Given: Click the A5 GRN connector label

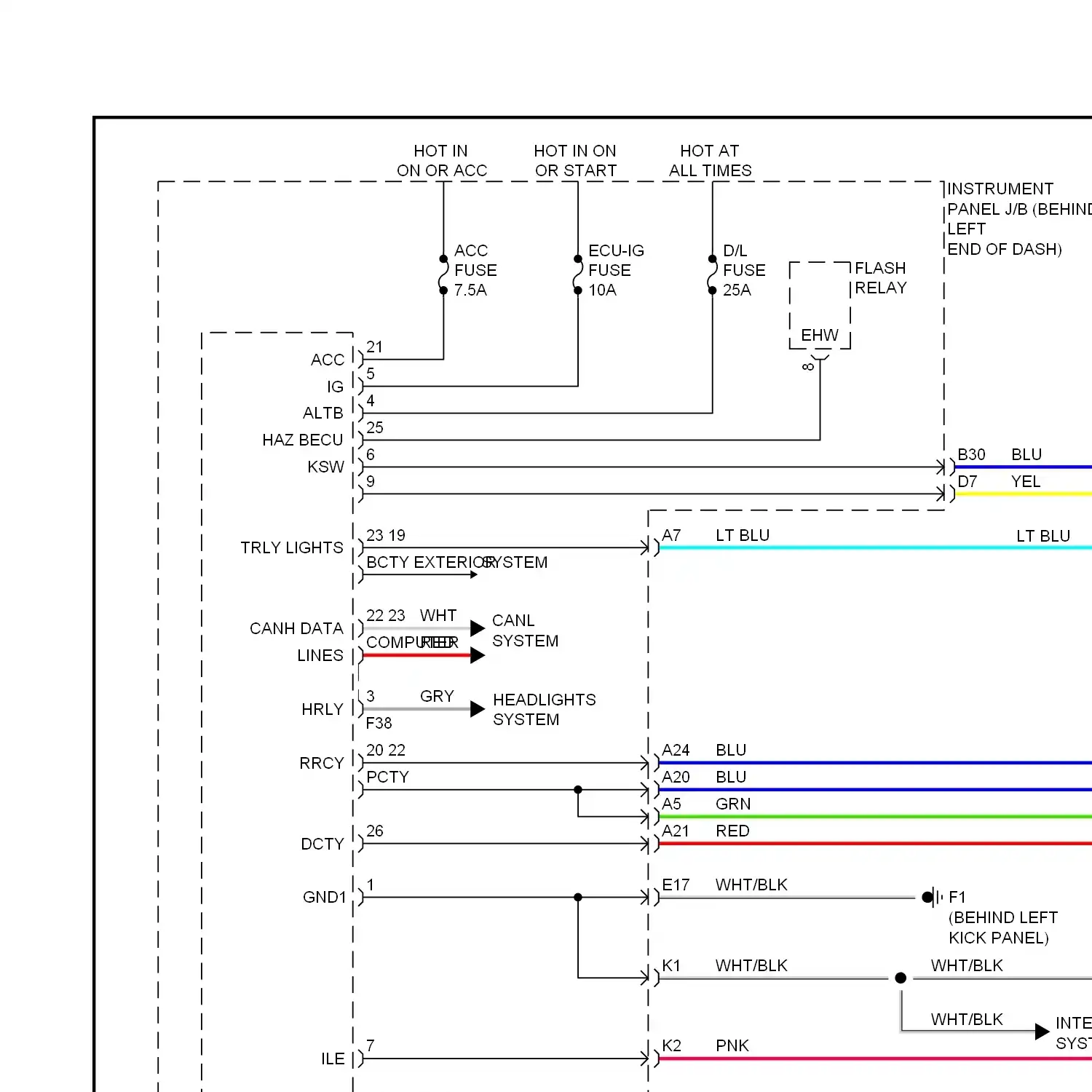Looking at the screenshot, I should point(706,804).
